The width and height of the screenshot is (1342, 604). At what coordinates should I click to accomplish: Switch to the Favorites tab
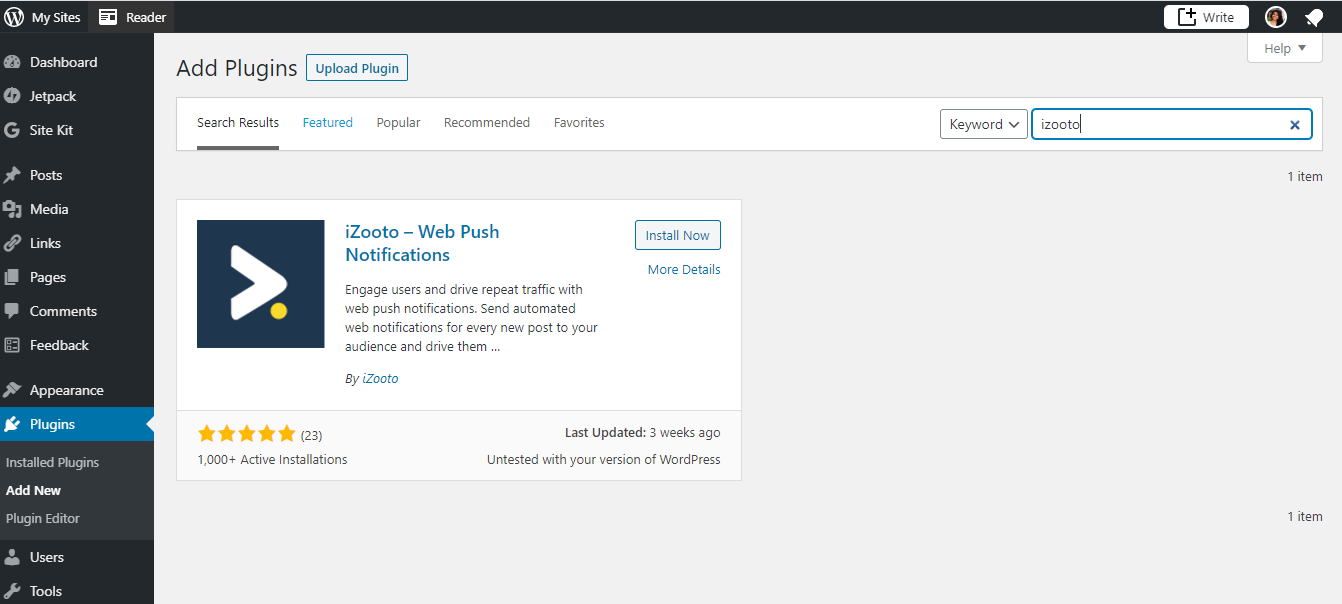point(579,122)
